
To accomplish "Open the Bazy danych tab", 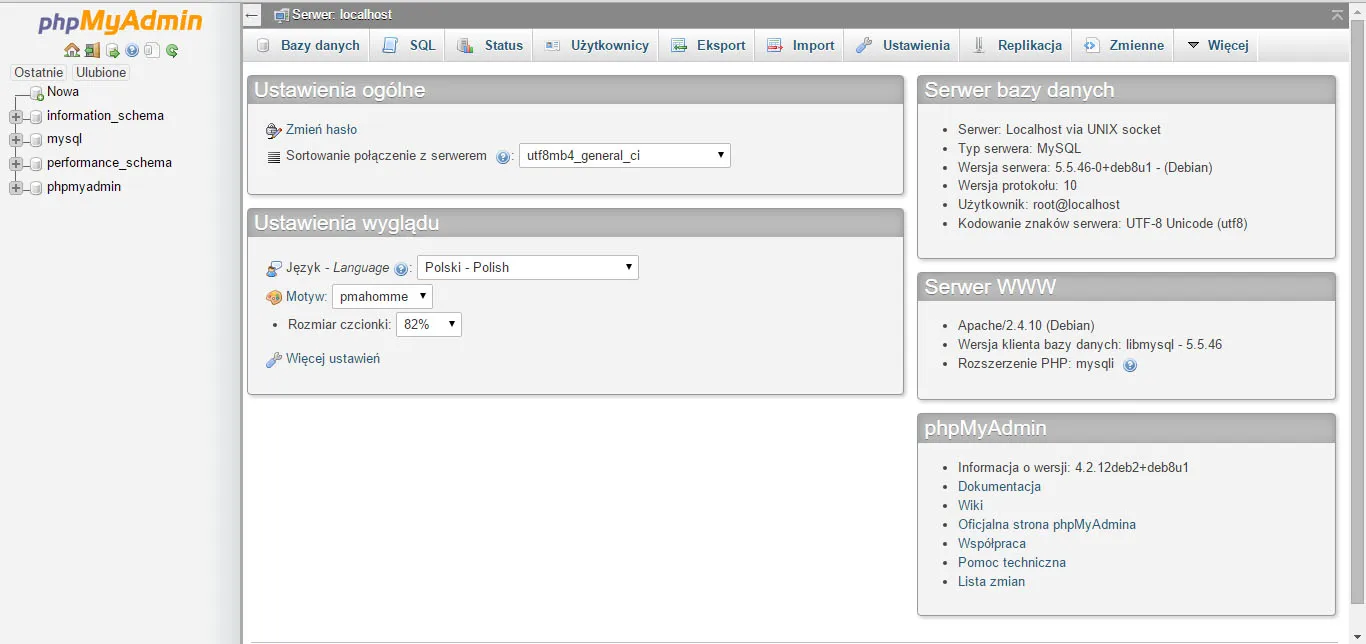I will [x=308, y=45].
